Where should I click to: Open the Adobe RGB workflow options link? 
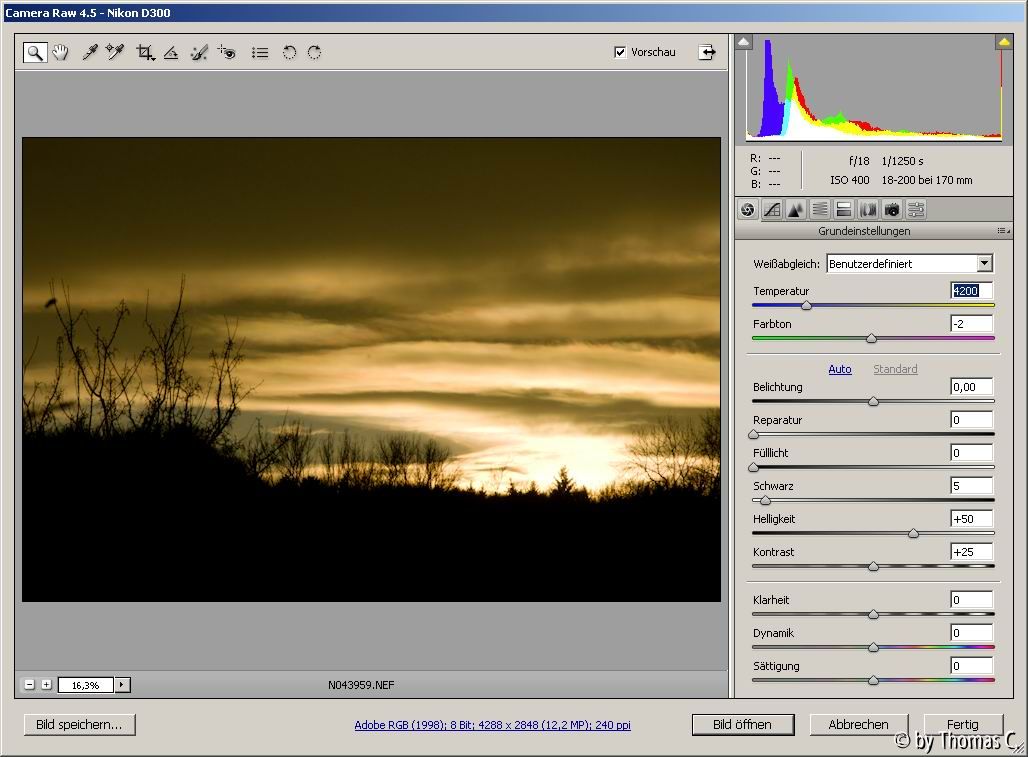(492, 725)
